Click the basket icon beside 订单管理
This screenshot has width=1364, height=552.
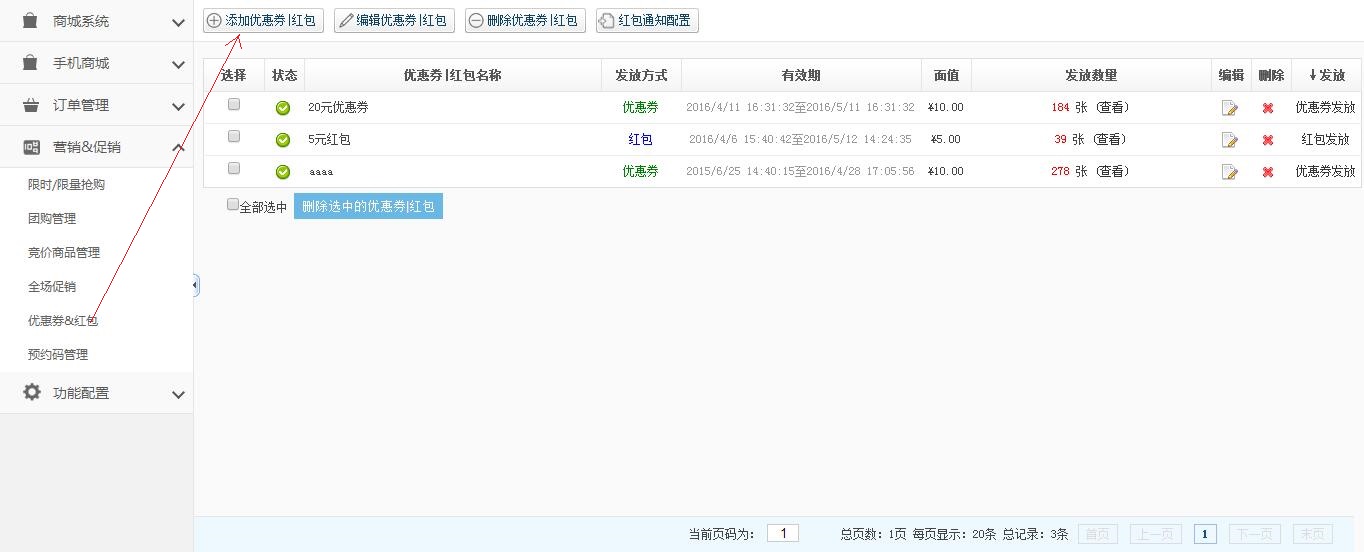[31, 105]
